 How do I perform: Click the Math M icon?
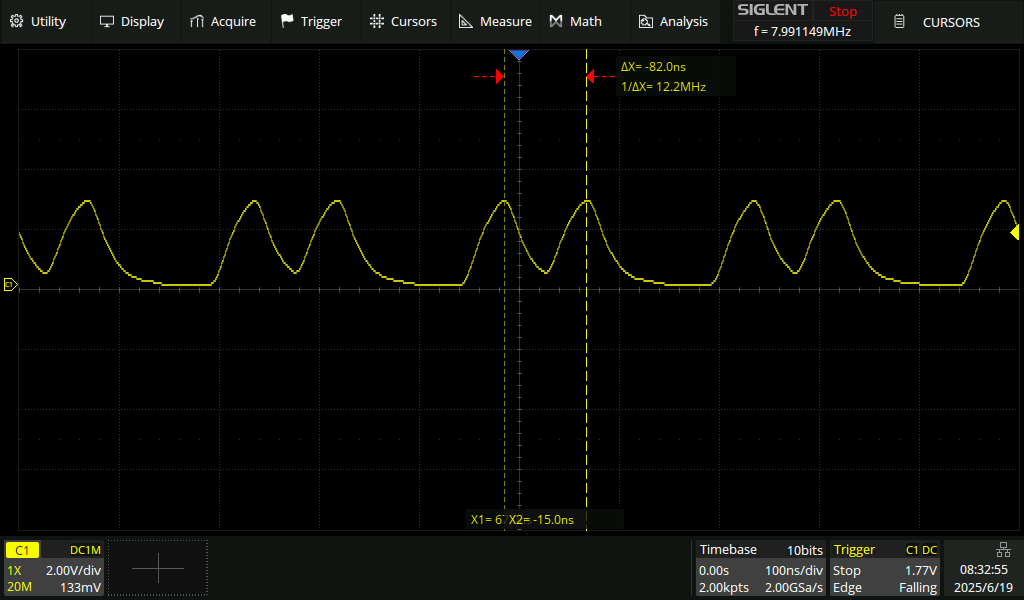click(556, 22)
